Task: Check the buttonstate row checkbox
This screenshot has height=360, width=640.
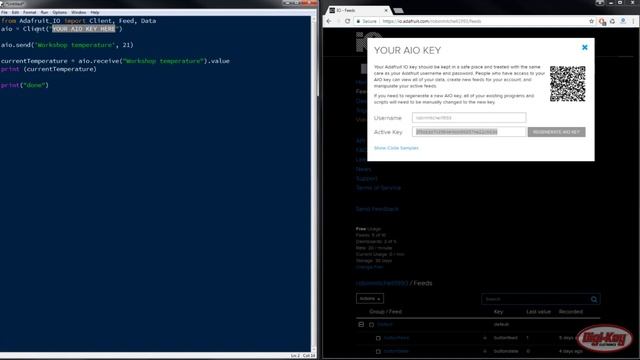Action: pyautogui.click(x=378, y=351)
